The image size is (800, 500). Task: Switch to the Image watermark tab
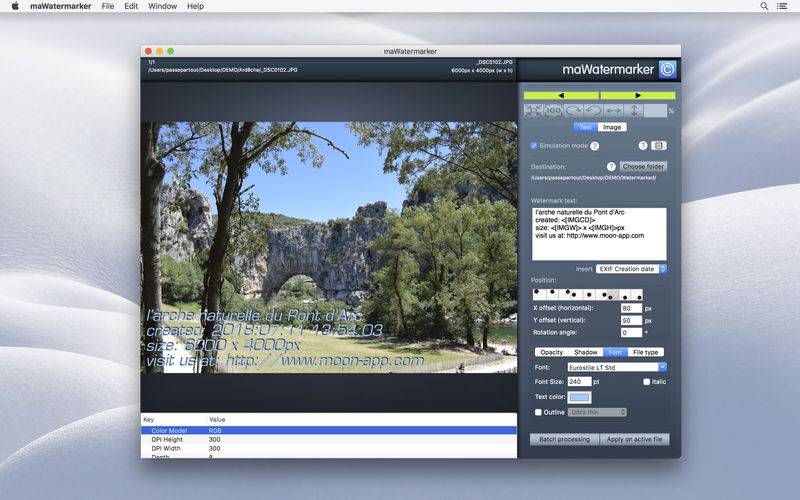pyautogui.click(x=612, y=127)
